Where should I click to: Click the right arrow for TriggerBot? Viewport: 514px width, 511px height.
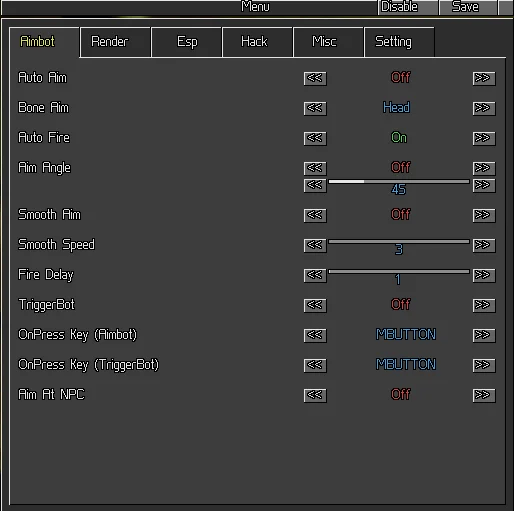(x=484, y=305)
